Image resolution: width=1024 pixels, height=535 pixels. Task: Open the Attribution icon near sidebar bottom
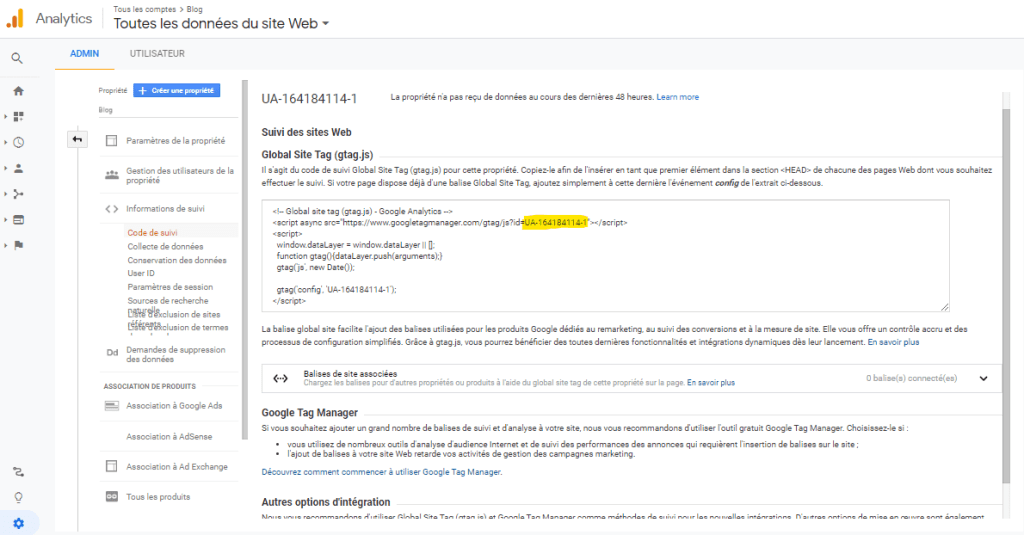tap(18, 472)
